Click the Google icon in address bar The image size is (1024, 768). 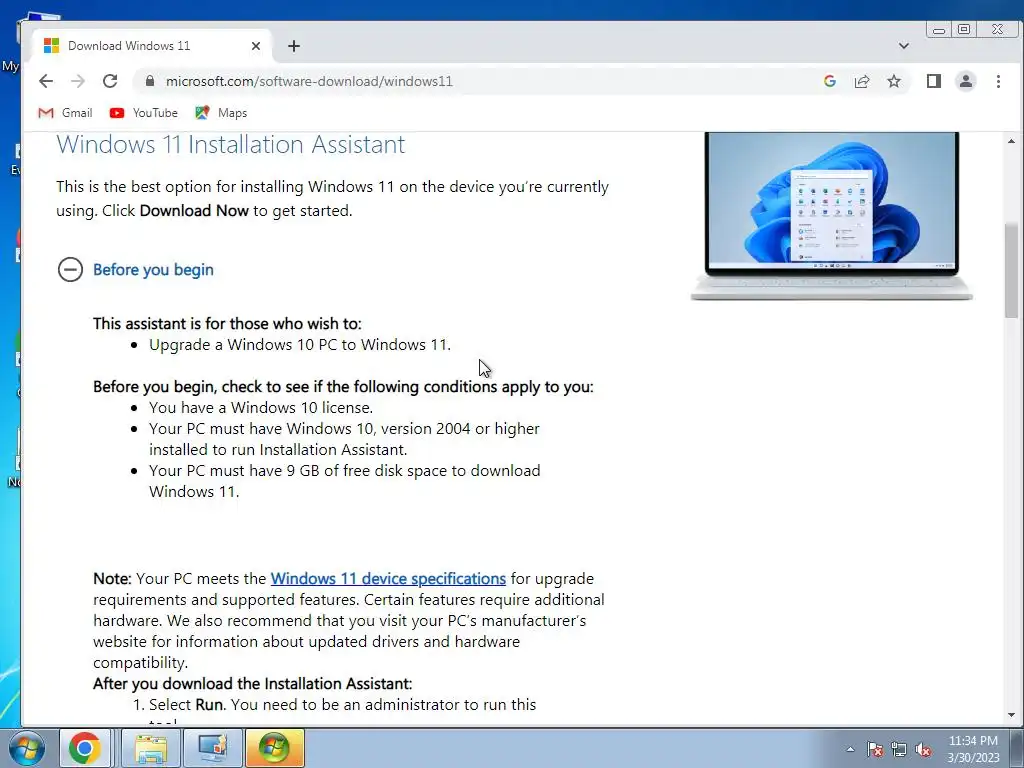(x=830, y=81)
